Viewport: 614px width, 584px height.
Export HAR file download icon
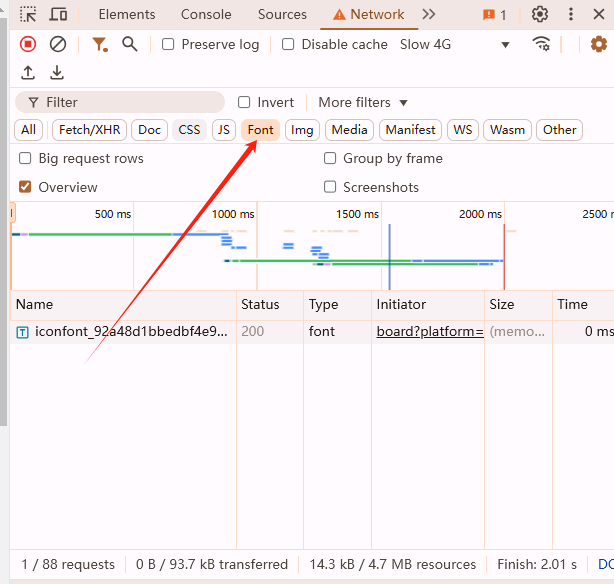(57, 72)
